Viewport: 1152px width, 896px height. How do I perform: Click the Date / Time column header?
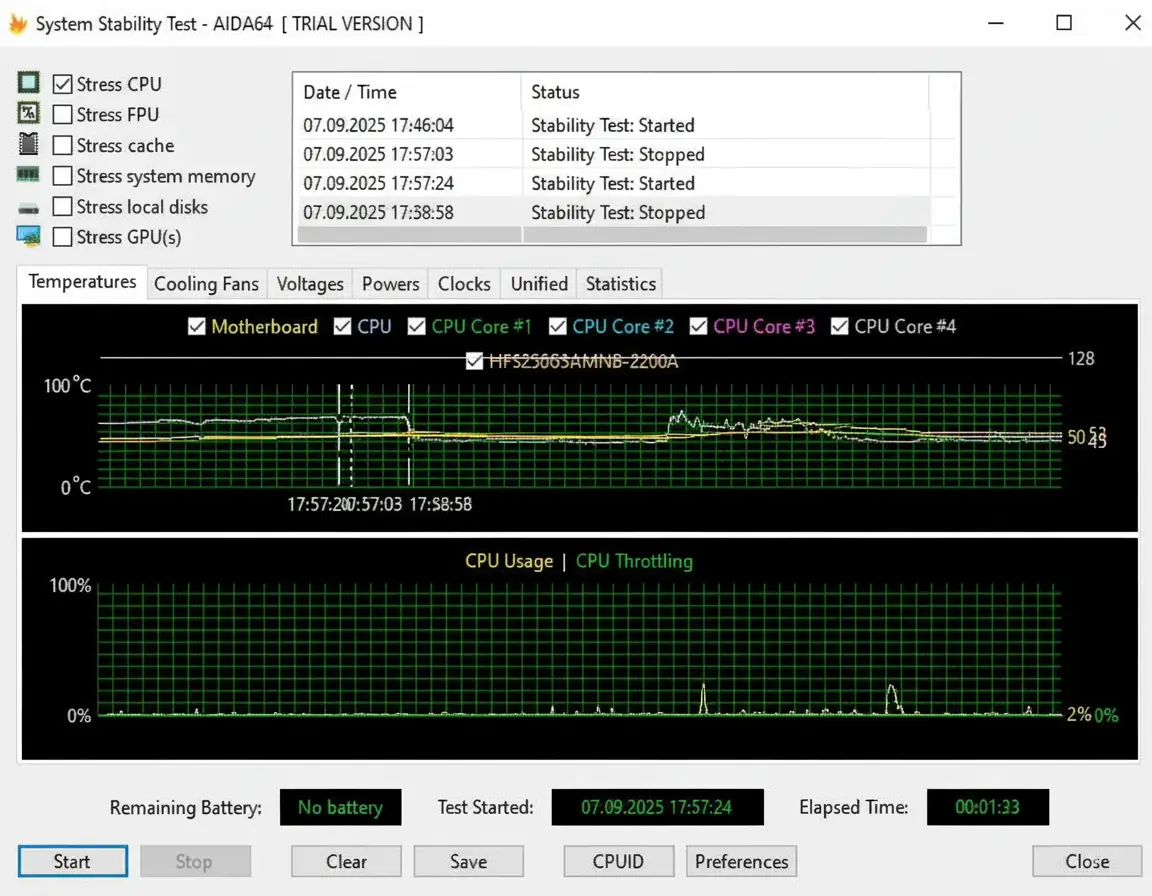(x=408, y=92)
